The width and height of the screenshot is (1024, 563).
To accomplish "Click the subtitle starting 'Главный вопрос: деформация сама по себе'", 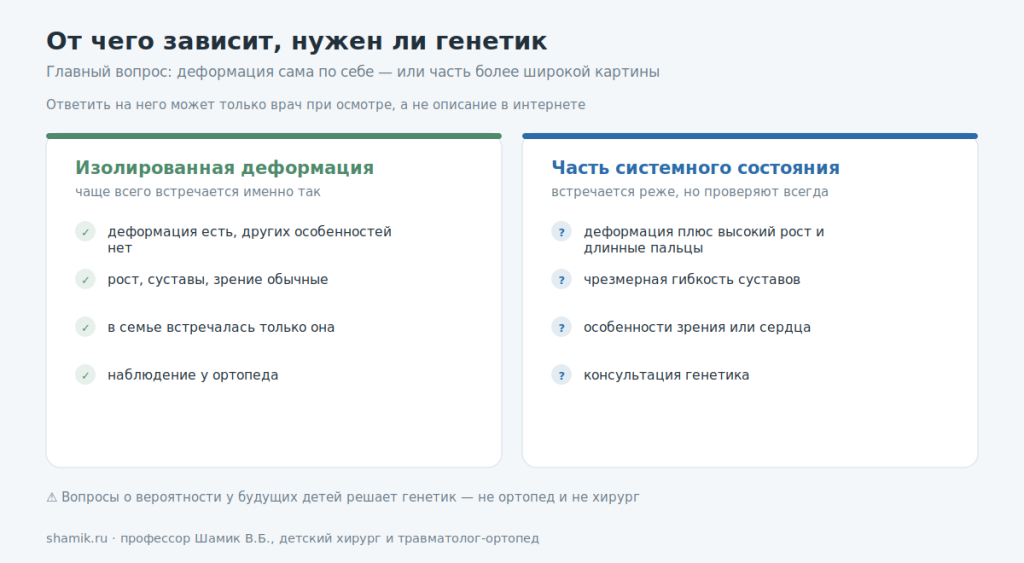I will (x=353, y=72).
